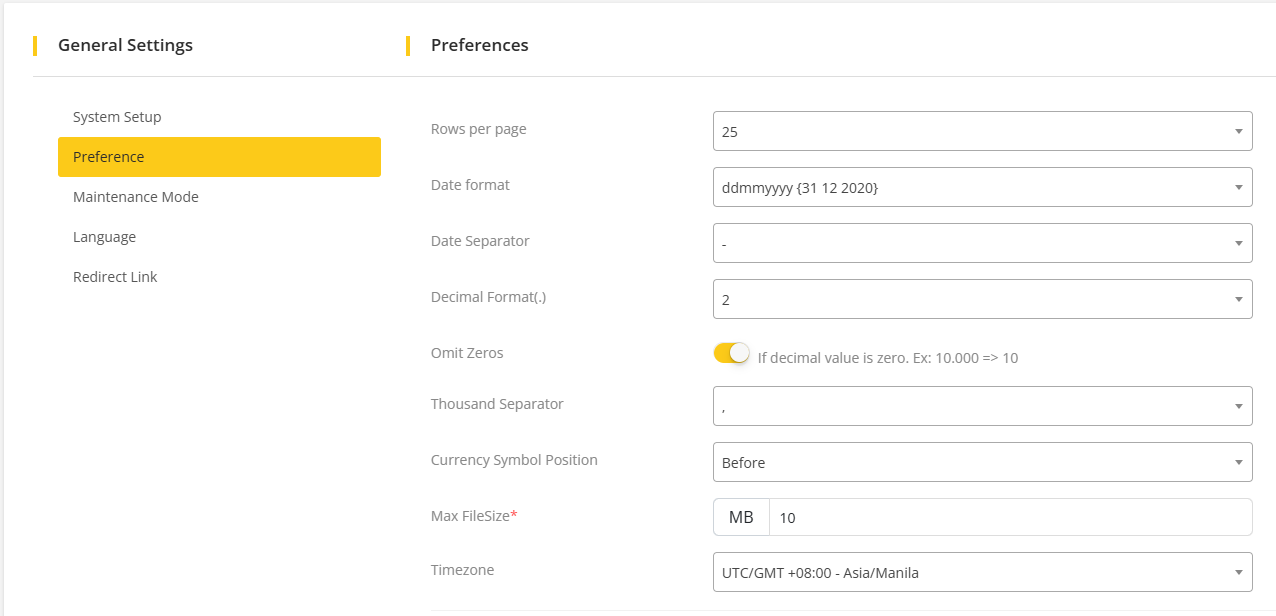Image resolution: width=1276 pixels, height=616 pixels.
Task: Expand the Timezone dropdown
Action: 970,572
